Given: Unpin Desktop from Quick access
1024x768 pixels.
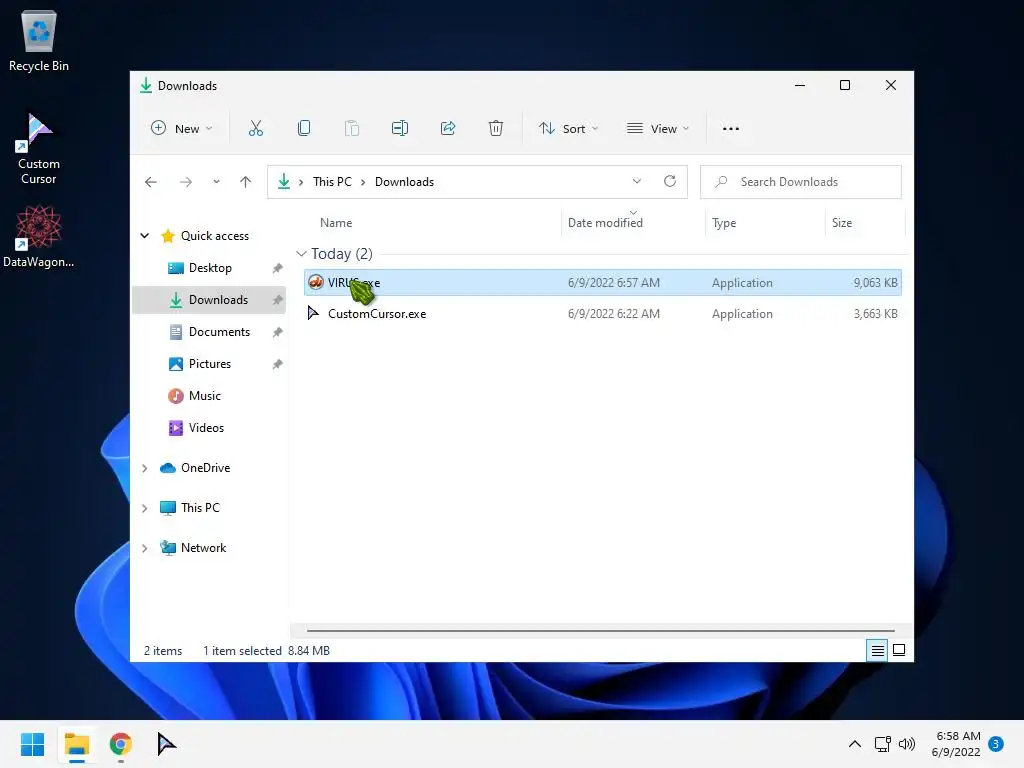Looking at the screenshot, I should (278, 268).
